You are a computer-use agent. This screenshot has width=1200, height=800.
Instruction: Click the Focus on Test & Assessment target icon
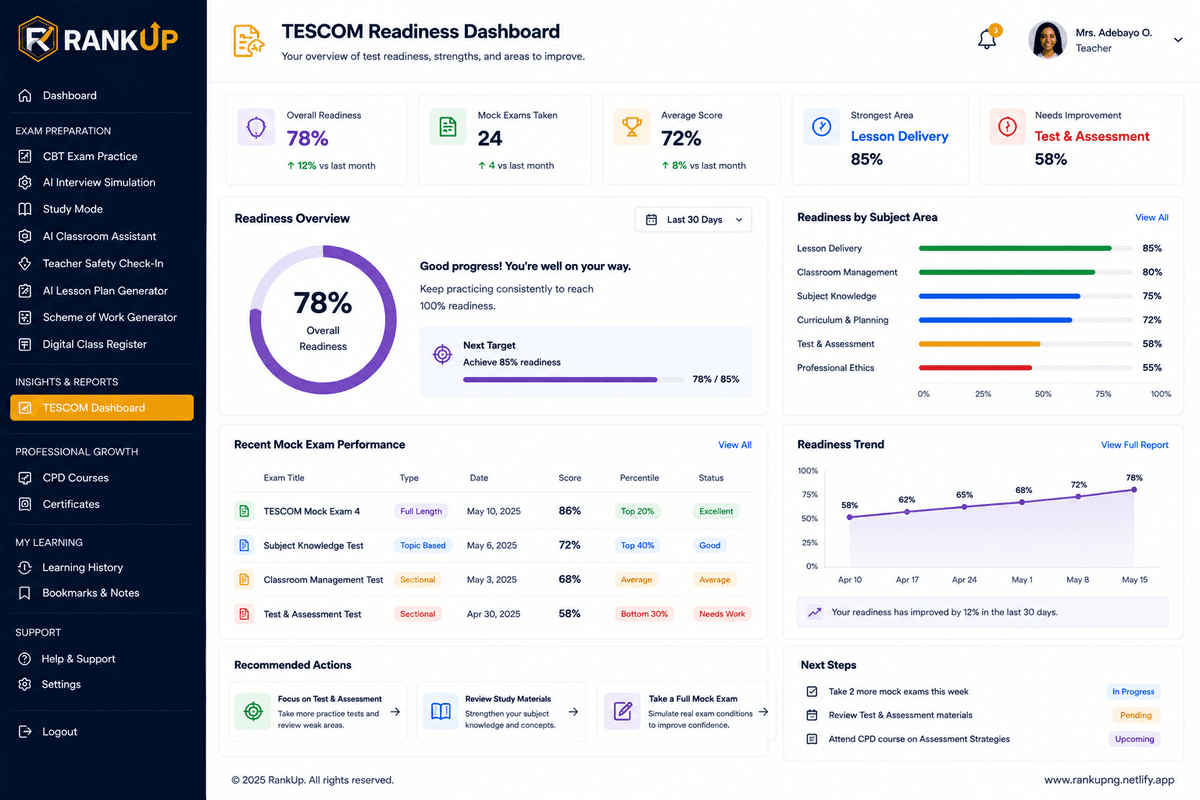(253, 711)
